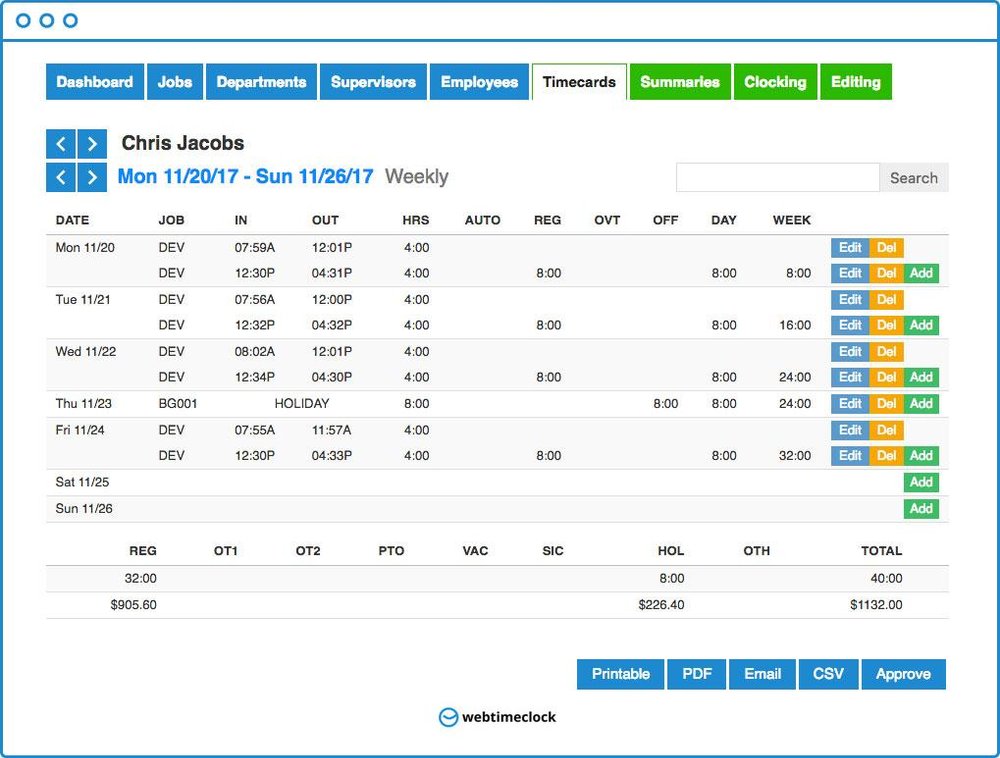The width and height of the screenshot is (1000, 758).
Task: Click the date range Mon 11/20/17 - Sun 11/26/17
Action: [246, 177]
